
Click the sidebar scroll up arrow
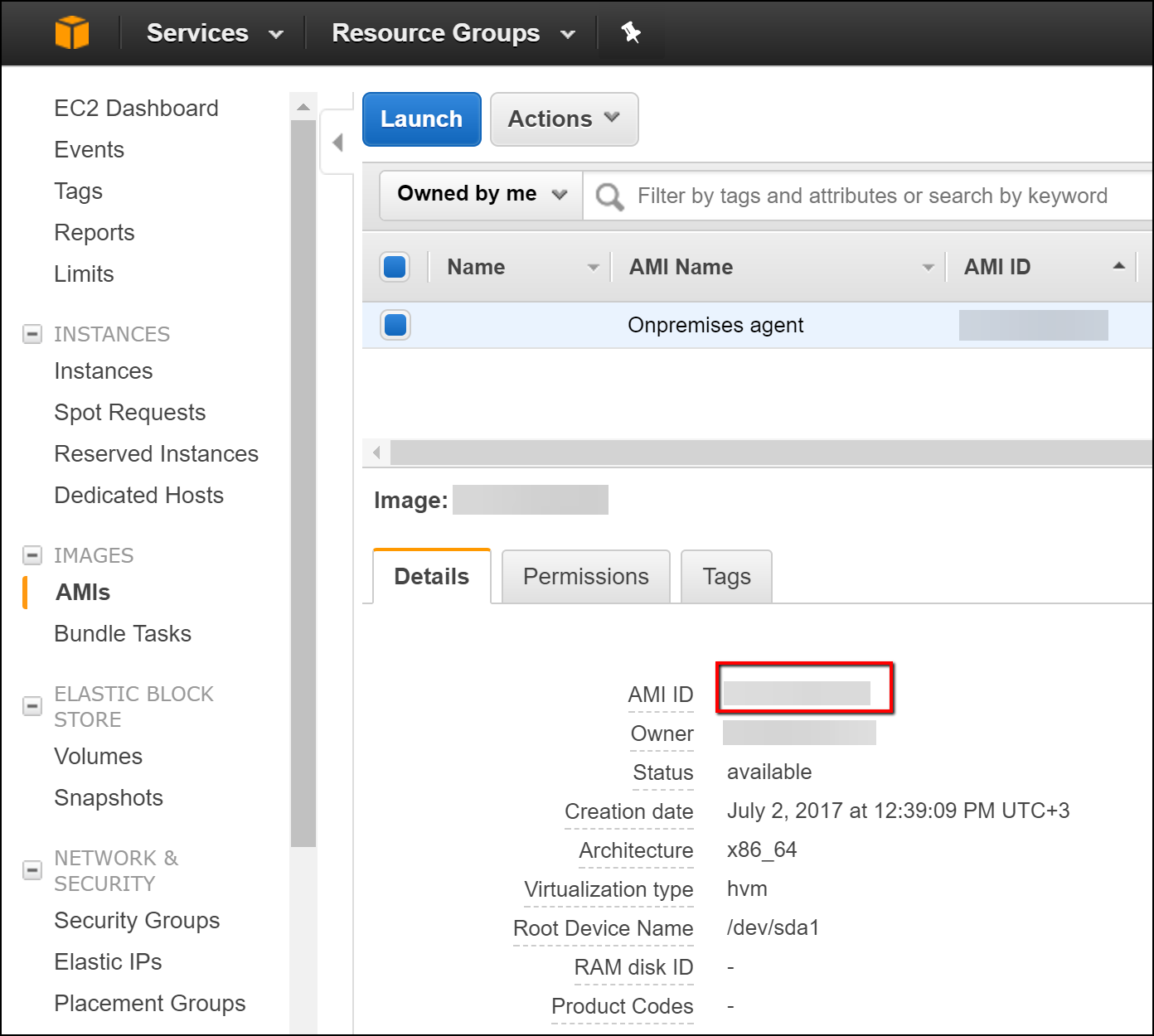point(303,107)
